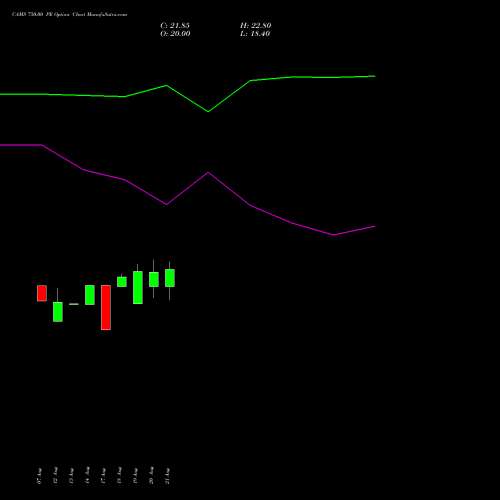500x500 pixels.
Task: Click the 13 Aug date axis label
Action: pos(71,476)
